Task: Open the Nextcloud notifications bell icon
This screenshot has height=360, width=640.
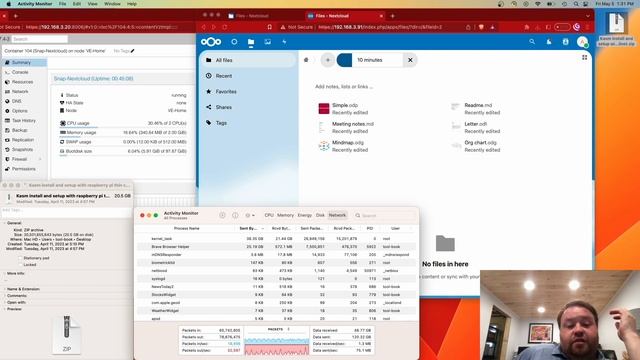Action: (549, 42)
